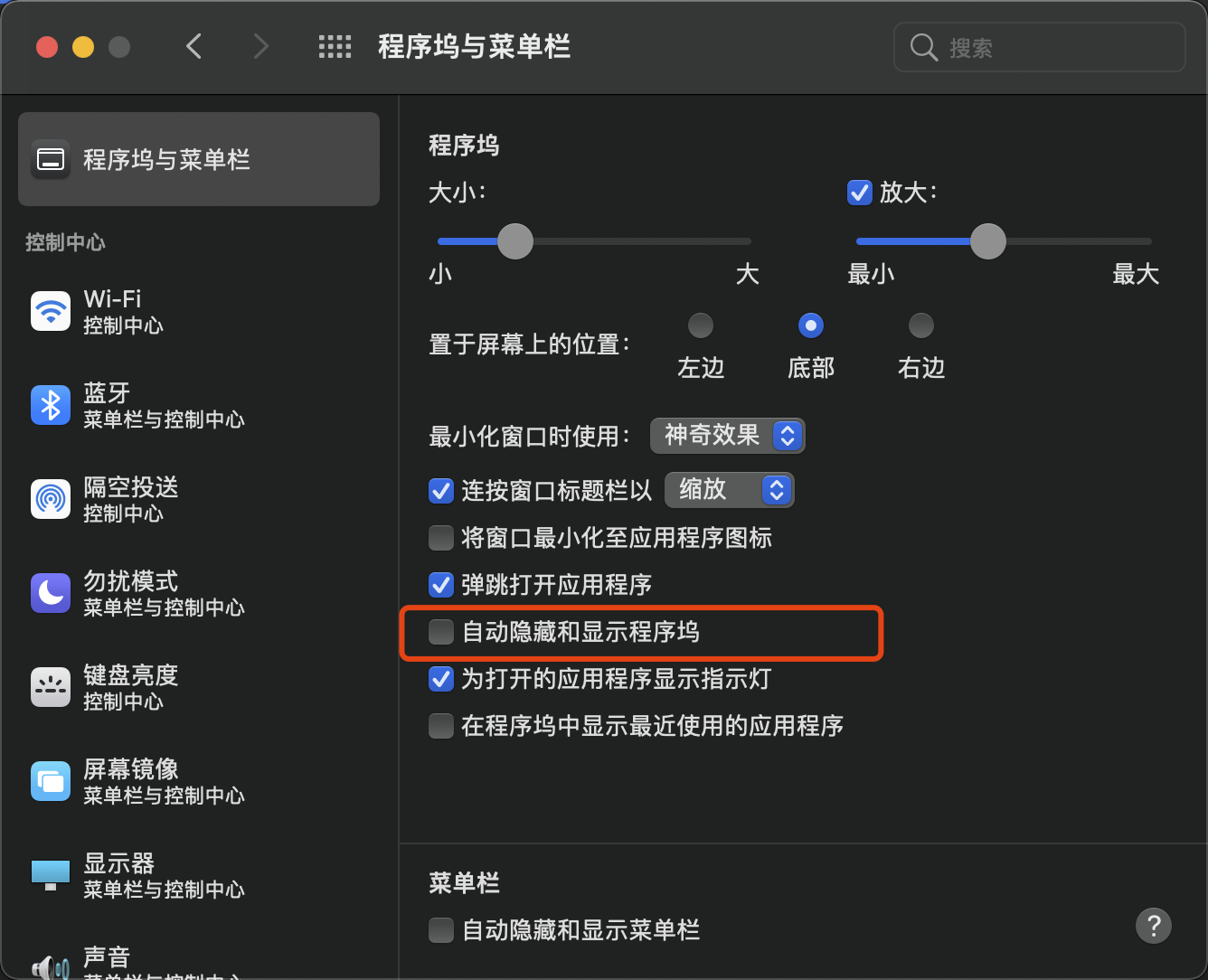This screenshot has height=980, width=1208.
Task: Click the display (显示器) monitor icon
Action: 51,874
